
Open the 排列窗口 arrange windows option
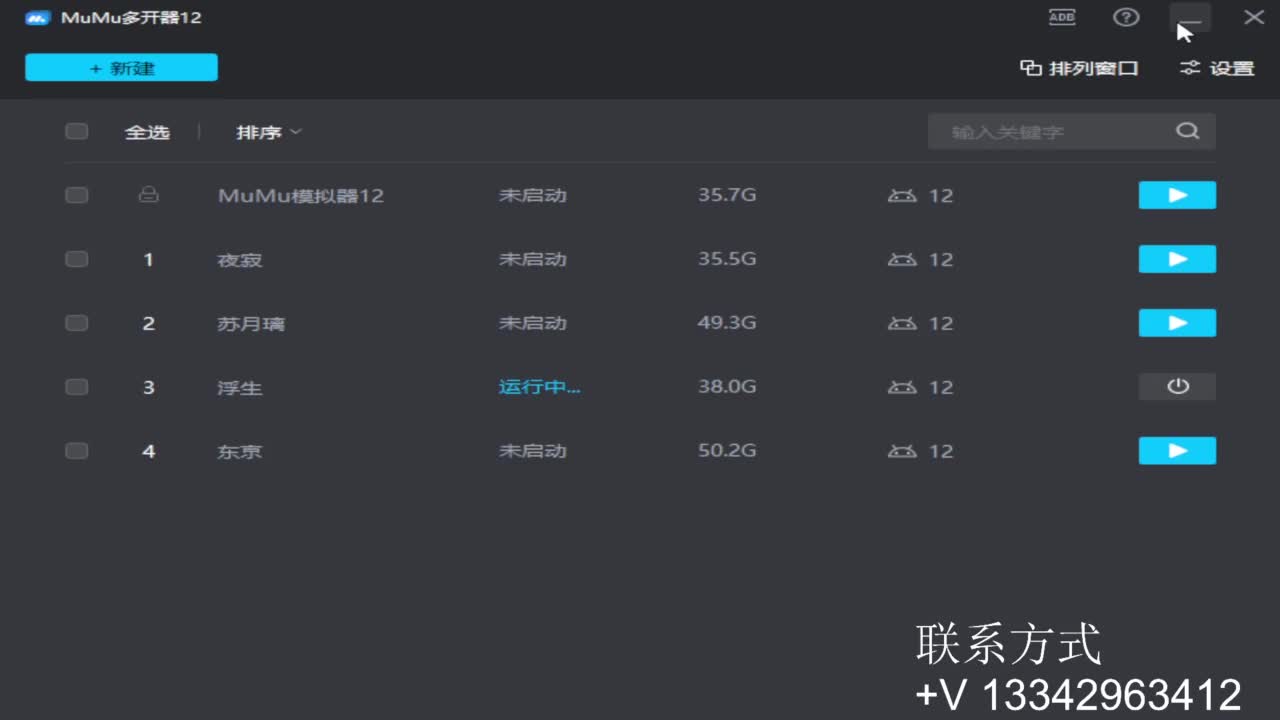pos(1079,68)
